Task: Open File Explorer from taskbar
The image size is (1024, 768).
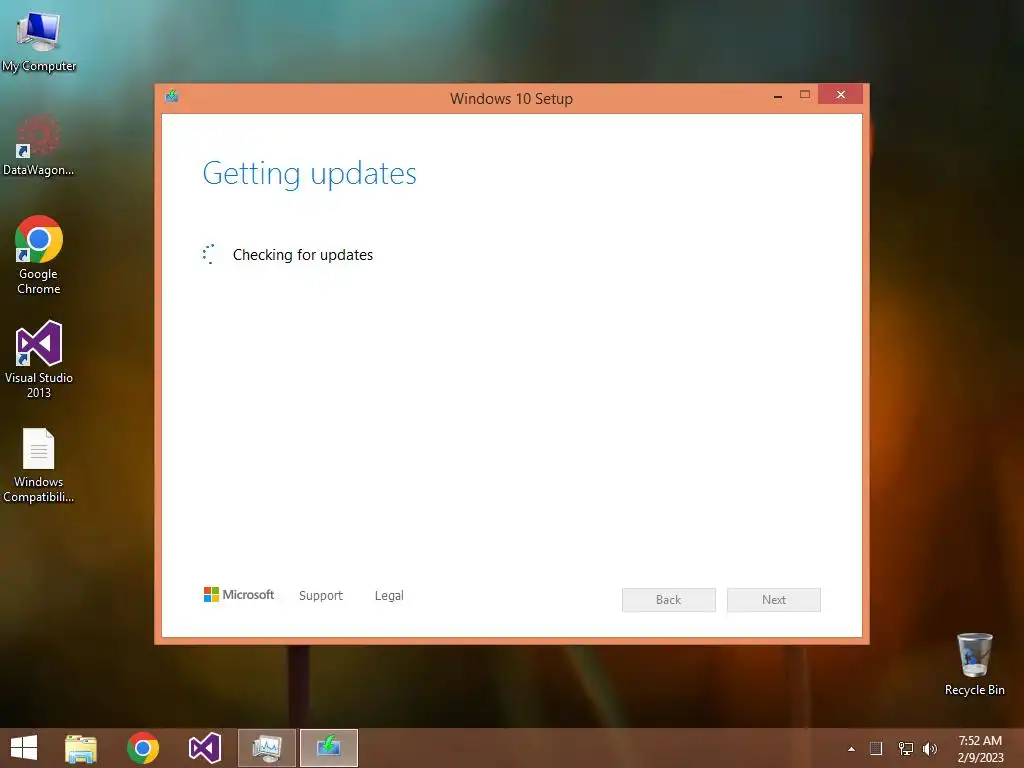Action: coord(81,748)
